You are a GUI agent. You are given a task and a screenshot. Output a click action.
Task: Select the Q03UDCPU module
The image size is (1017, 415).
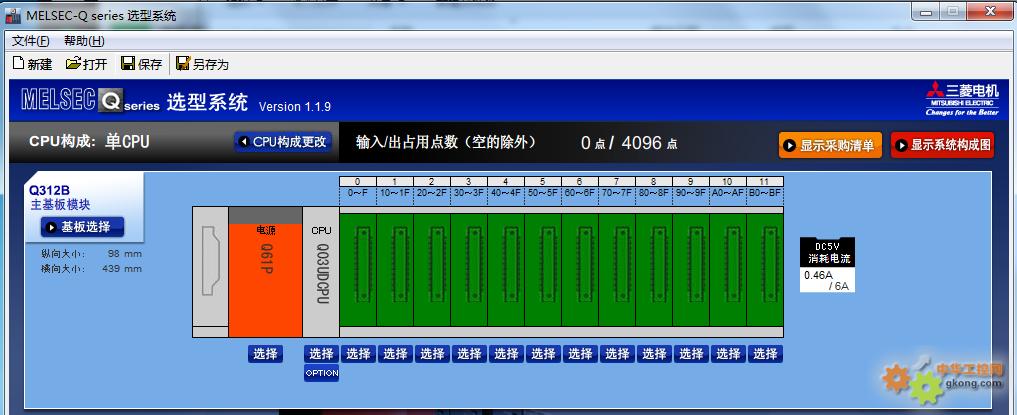coord(321,272)
